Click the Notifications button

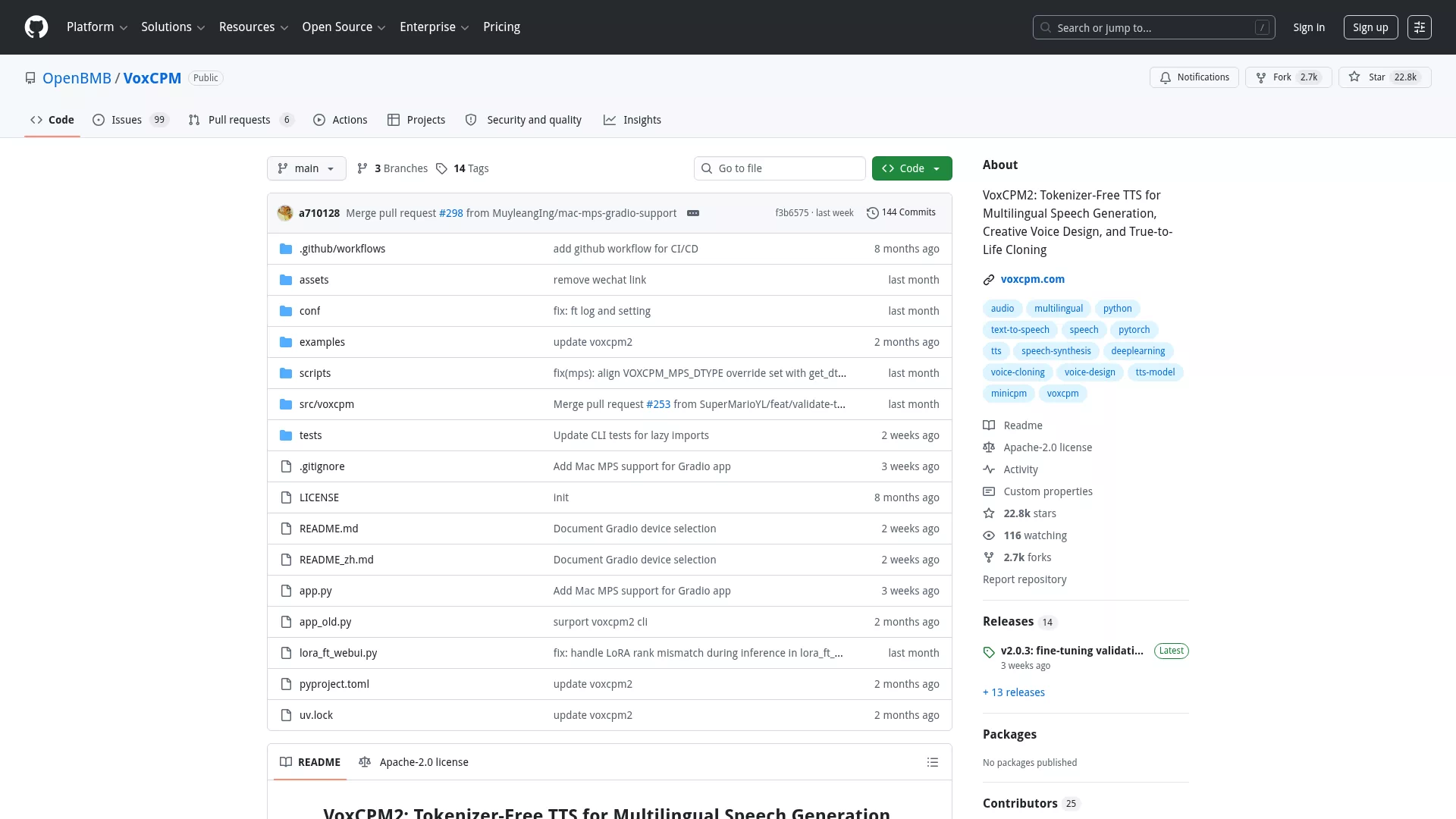(1194, 77)
